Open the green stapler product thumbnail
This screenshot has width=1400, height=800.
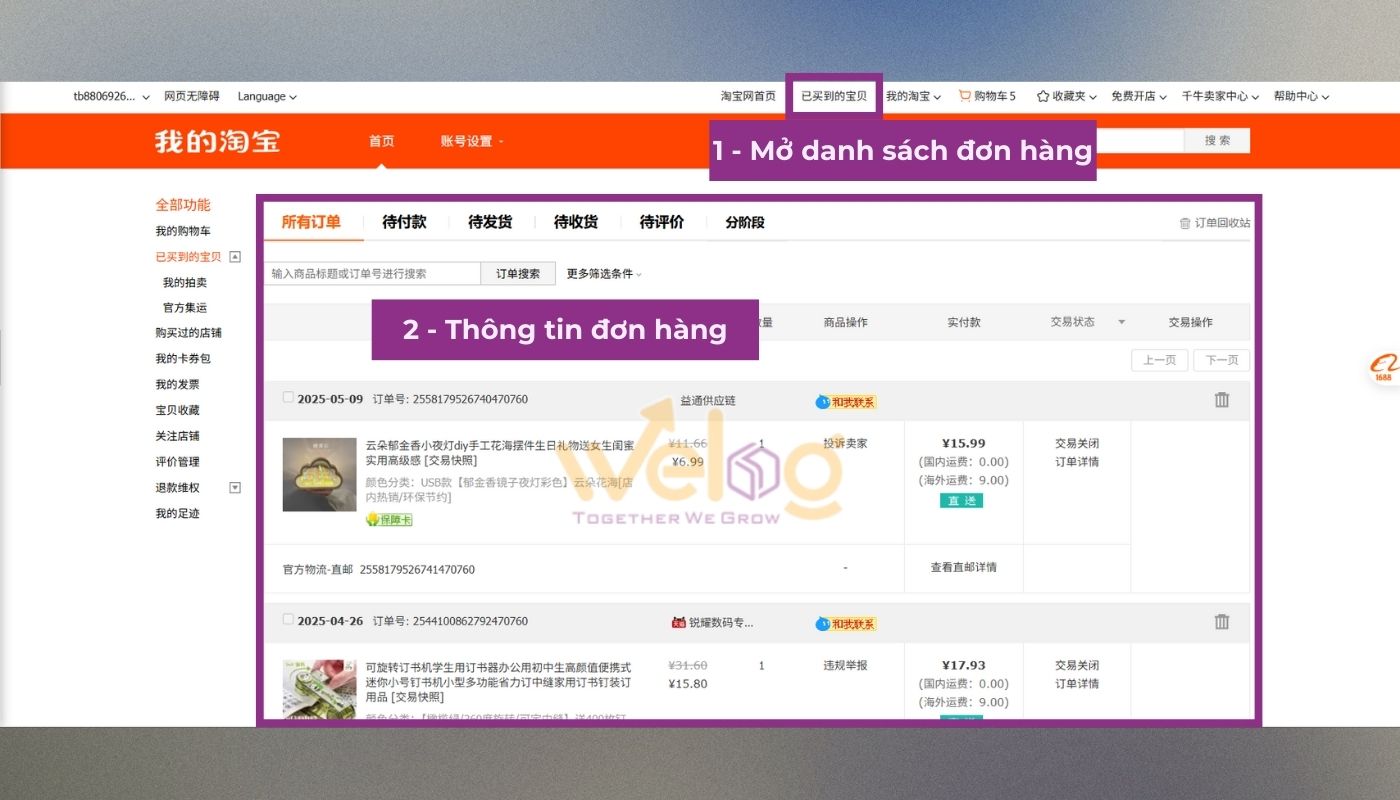tap(320, 690)
